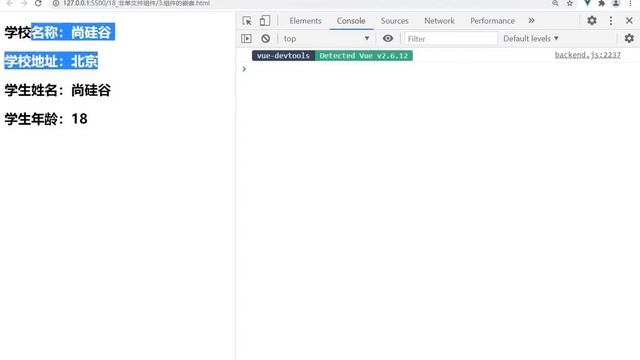Open the Default levels dropdown
The width and height of the screenshot is (640, 360).
click(531, 39)
